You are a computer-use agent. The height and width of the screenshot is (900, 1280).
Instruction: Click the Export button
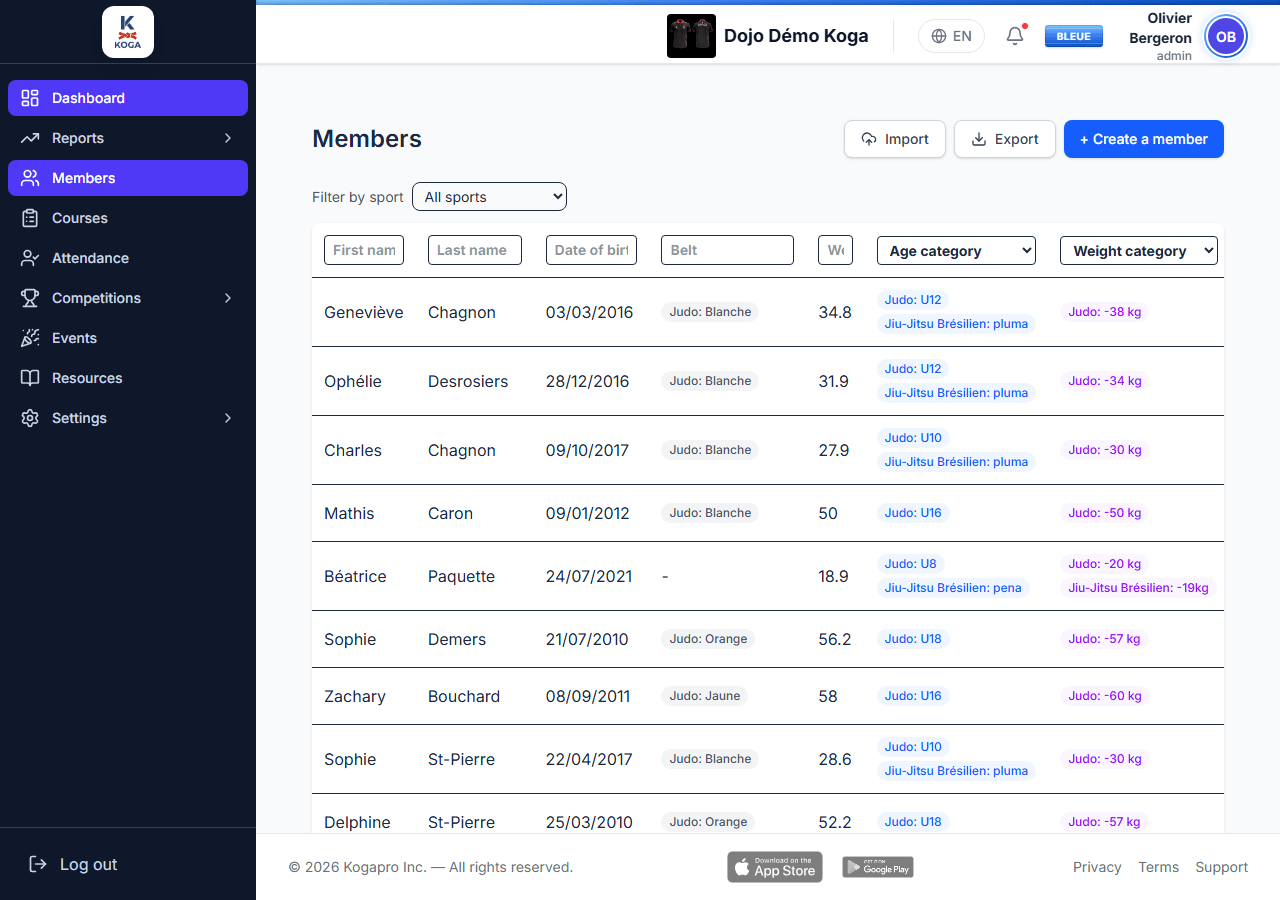click(1005, 139)
